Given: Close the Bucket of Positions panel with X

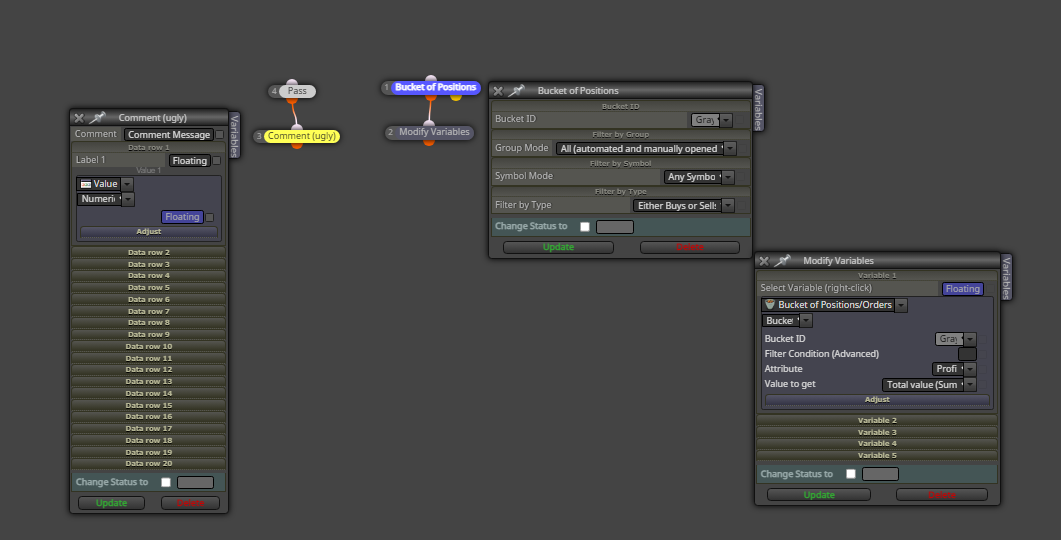Looking at the screenshot, I should [x=498, y=91].
